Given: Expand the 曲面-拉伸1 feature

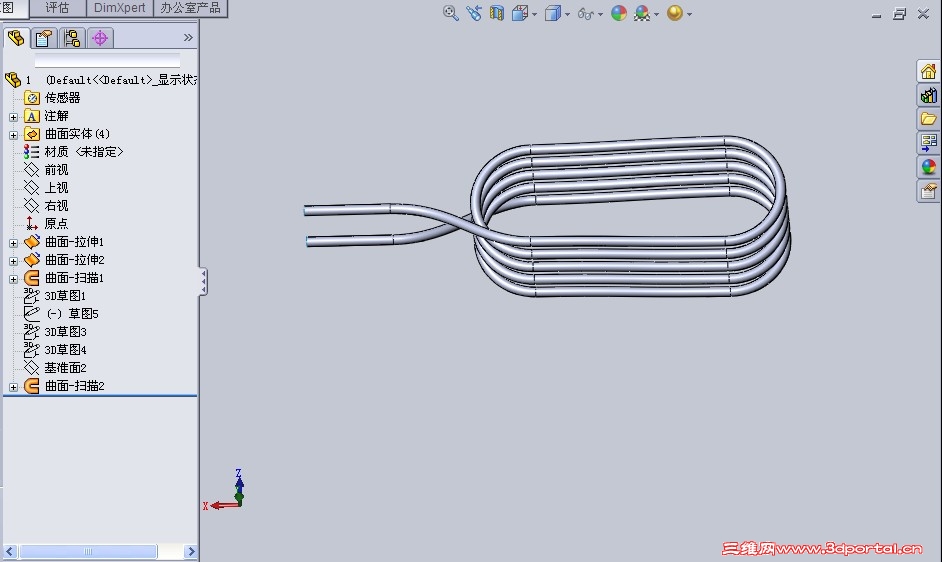Looking at the screenshot, I should [13, 243].
